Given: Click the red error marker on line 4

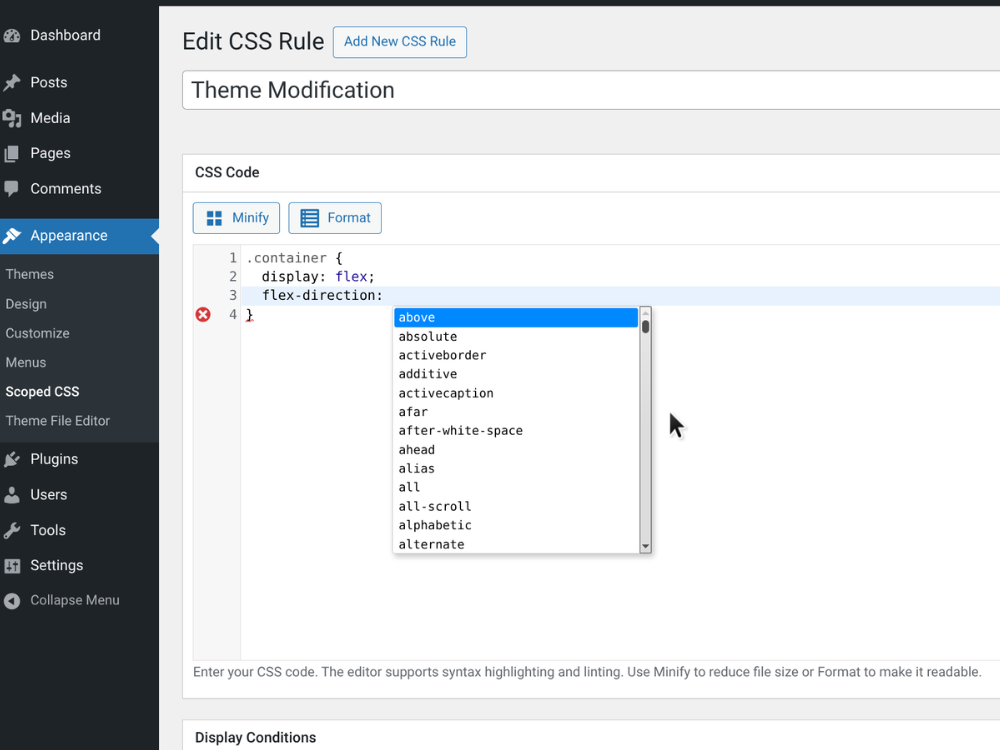Looking at the screenshot, I should (203, 314).
